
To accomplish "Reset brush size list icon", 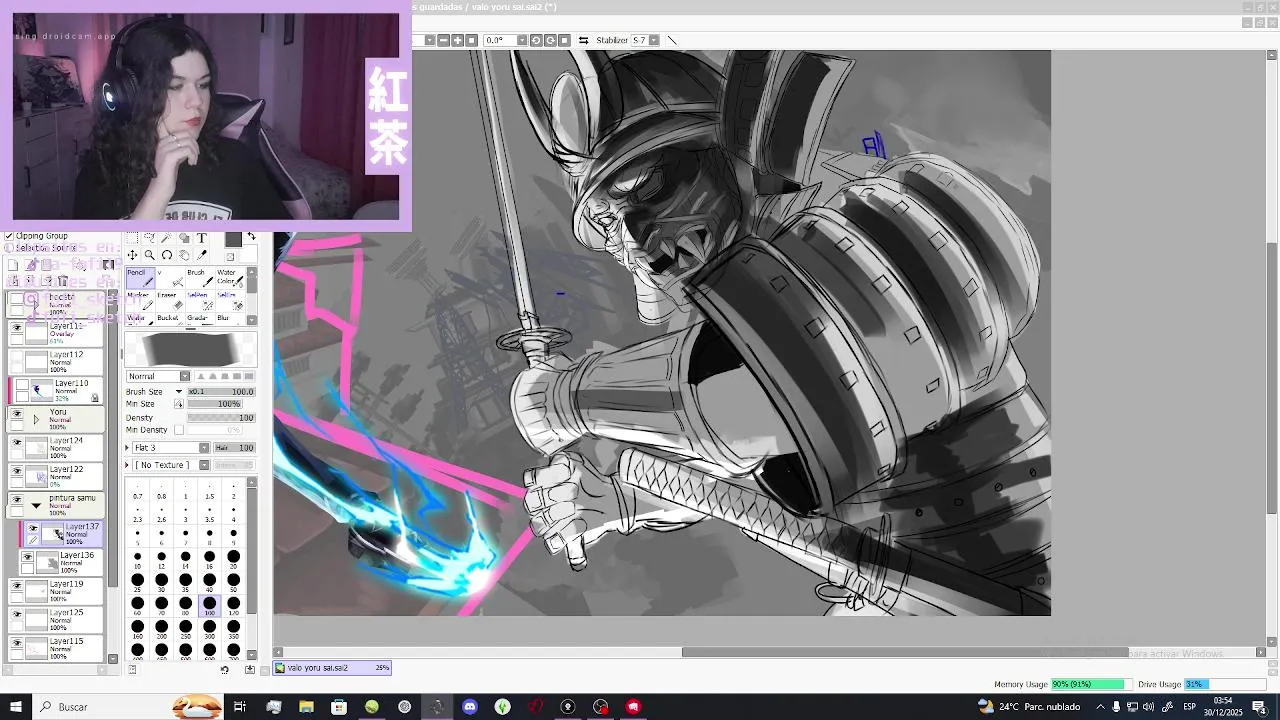I will (x=225, y=669).
